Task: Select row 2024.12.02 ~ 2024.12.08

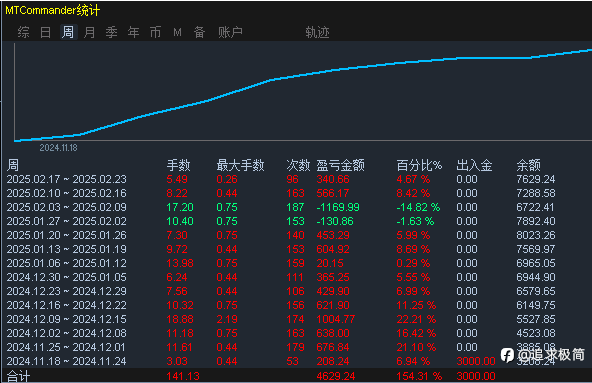Action: [281, 333]
